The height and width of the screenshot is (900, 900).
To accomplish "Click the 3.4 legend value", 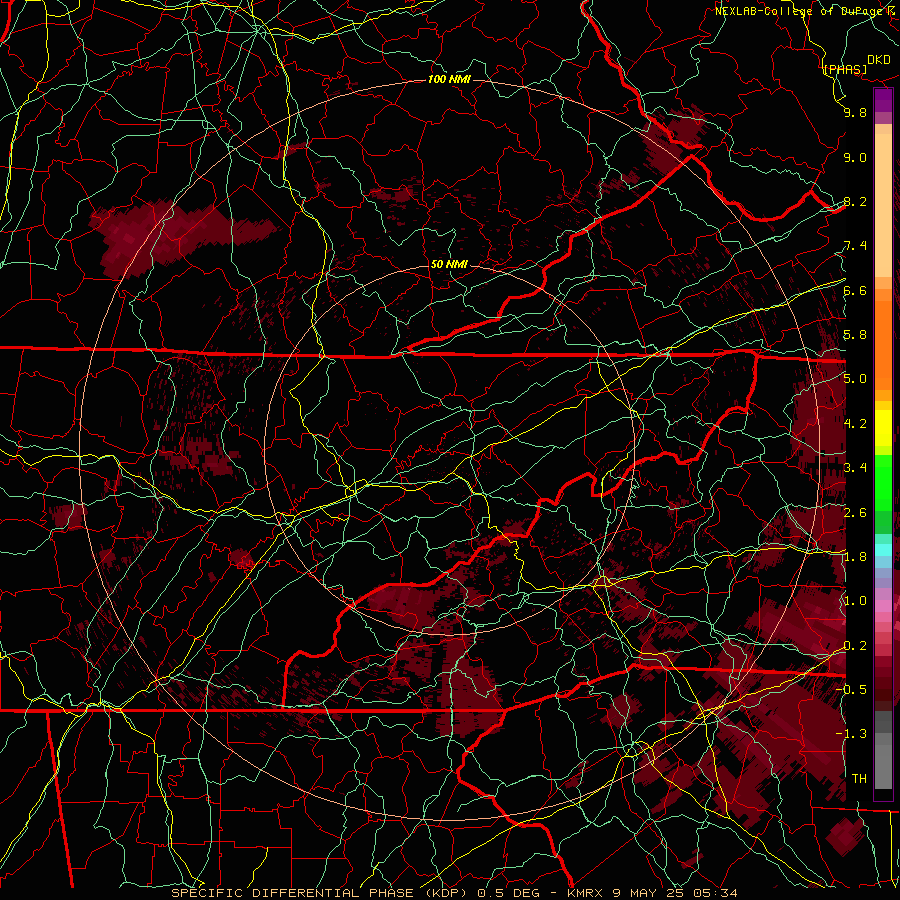I will point(855,468).
